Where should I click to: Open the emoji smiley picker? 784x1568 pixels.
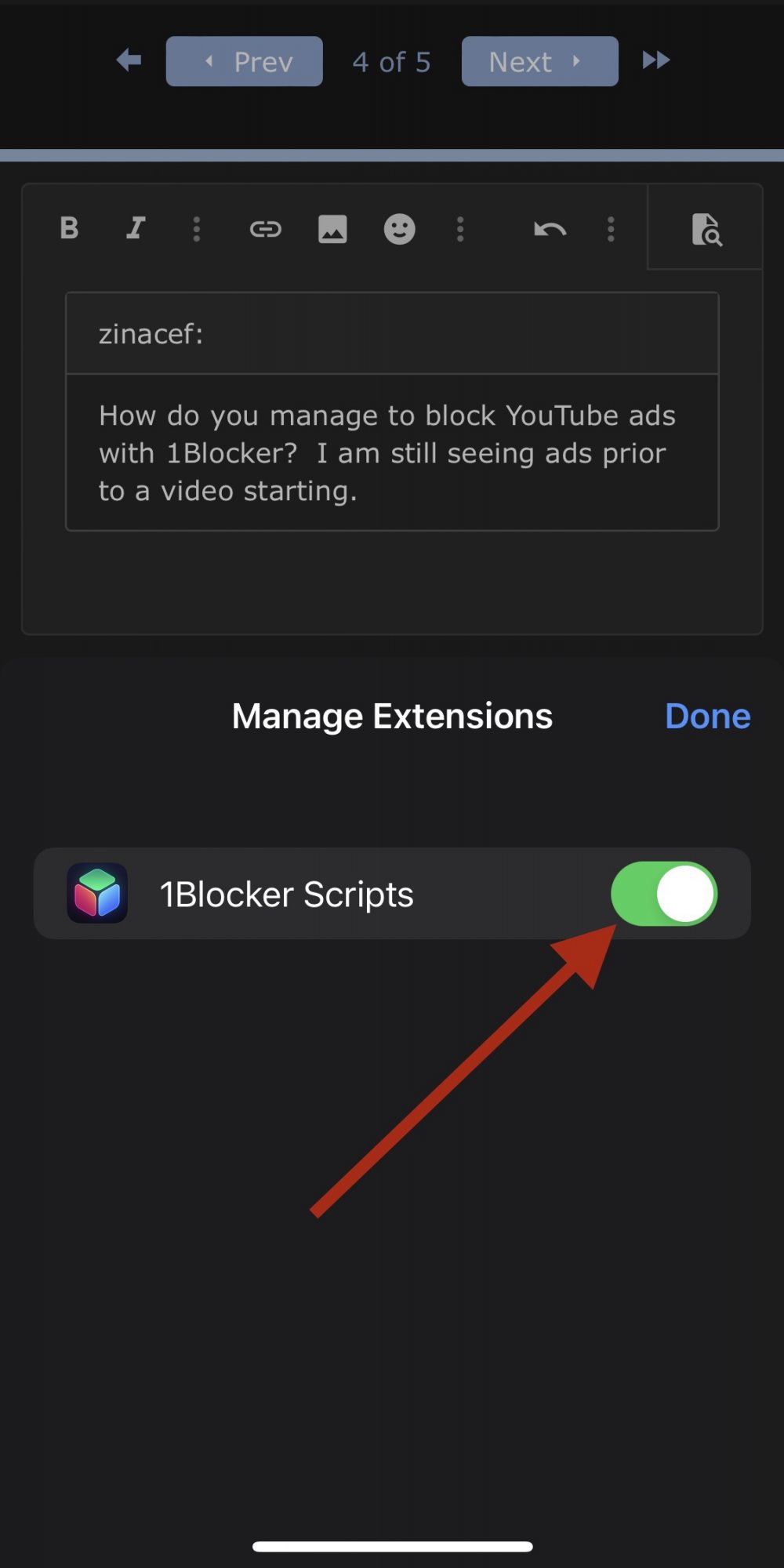399,229
